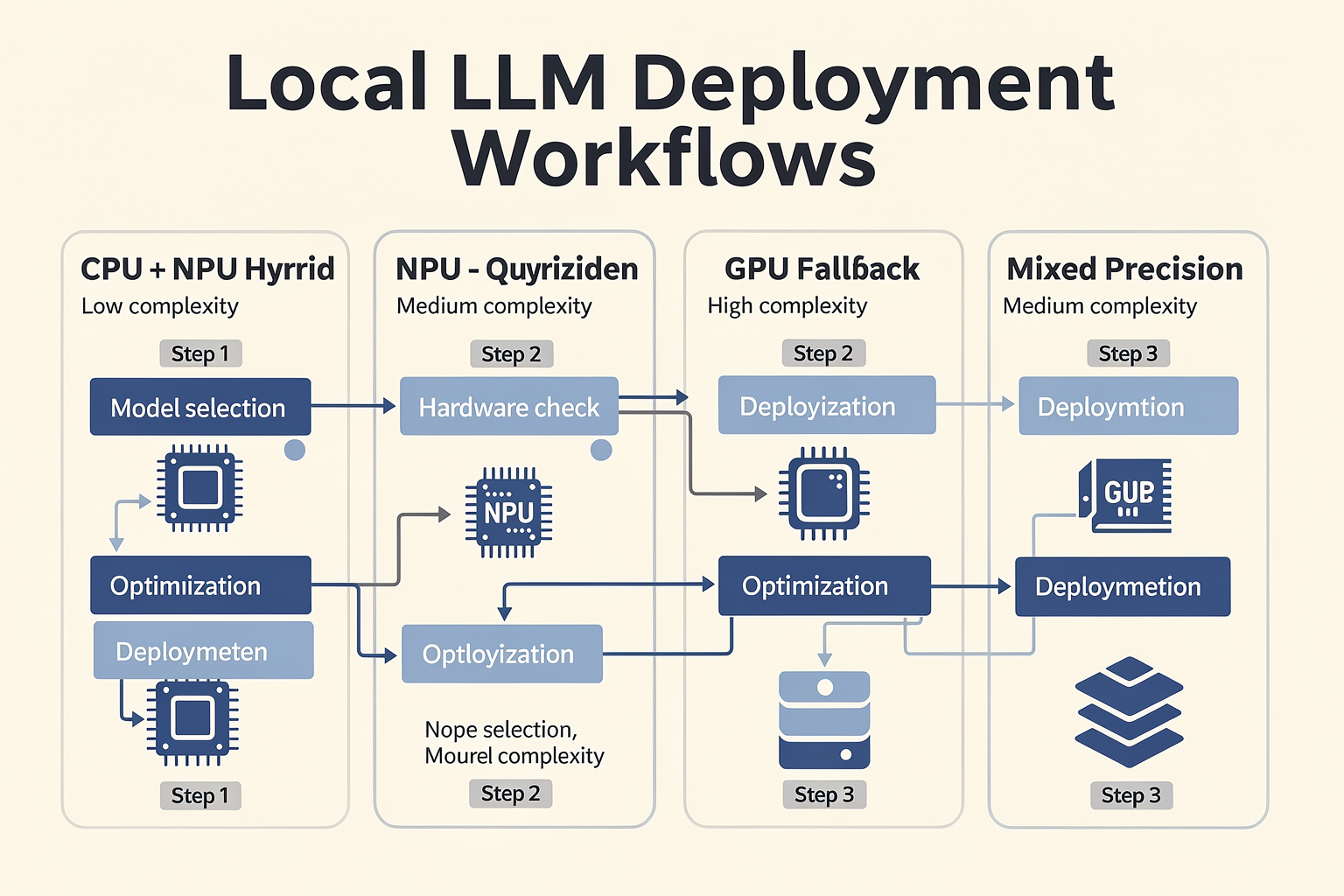Click the Step 2 badge below Mourel complexity text
This screenshot has width=1344, height=896.
511,793
